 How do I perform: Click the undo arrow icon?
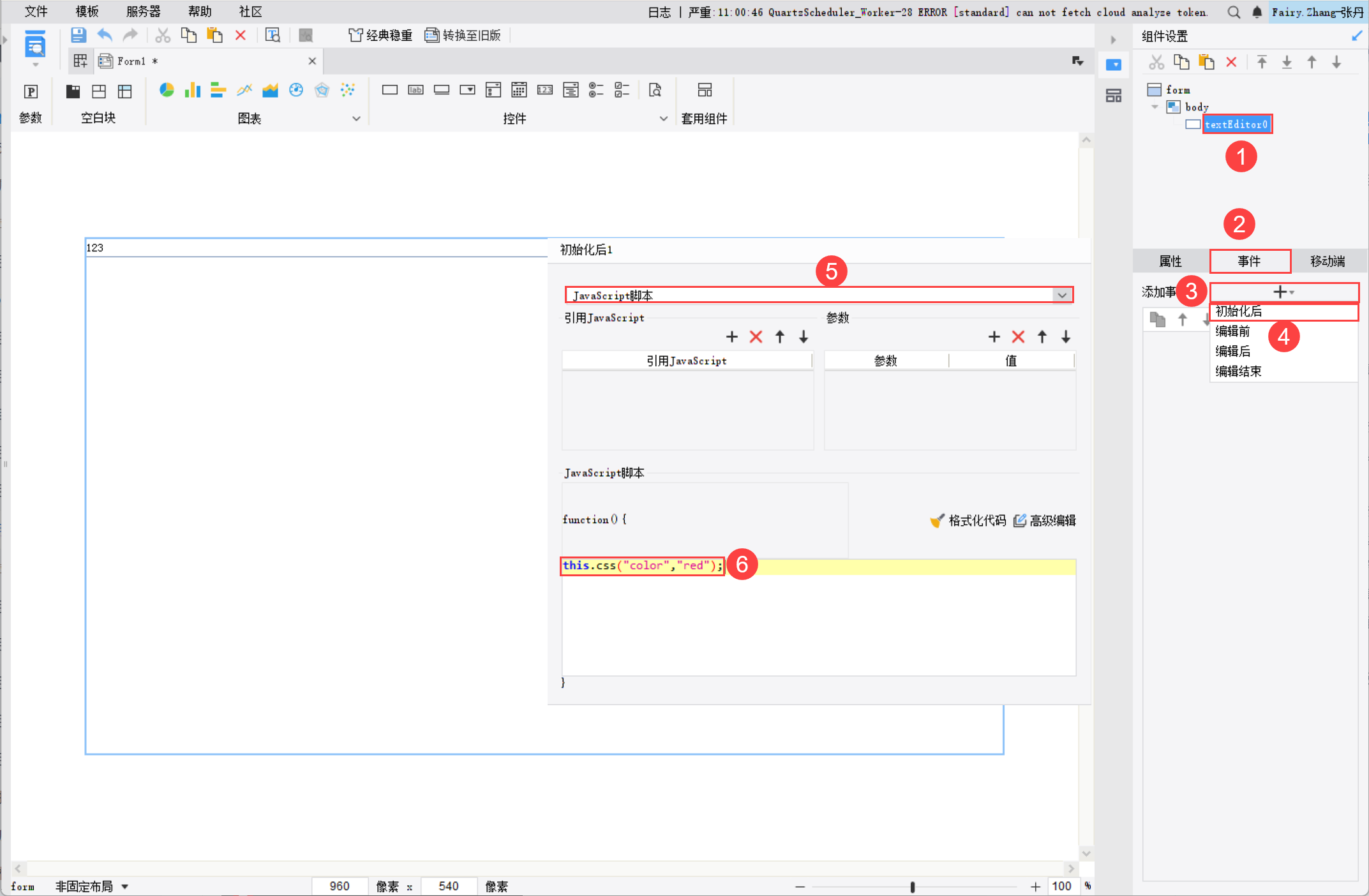pos(105,36)
